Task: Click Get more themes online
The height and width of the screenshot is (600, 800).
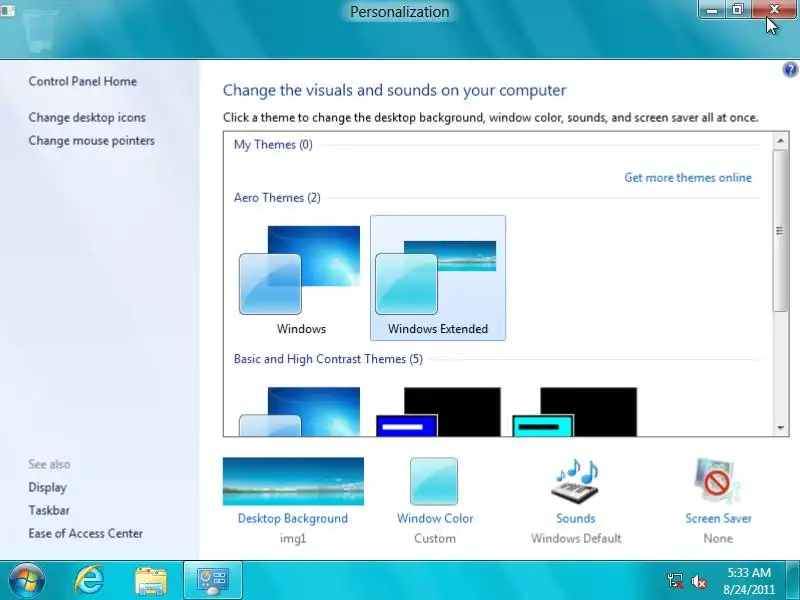Action: pos(688,178)
